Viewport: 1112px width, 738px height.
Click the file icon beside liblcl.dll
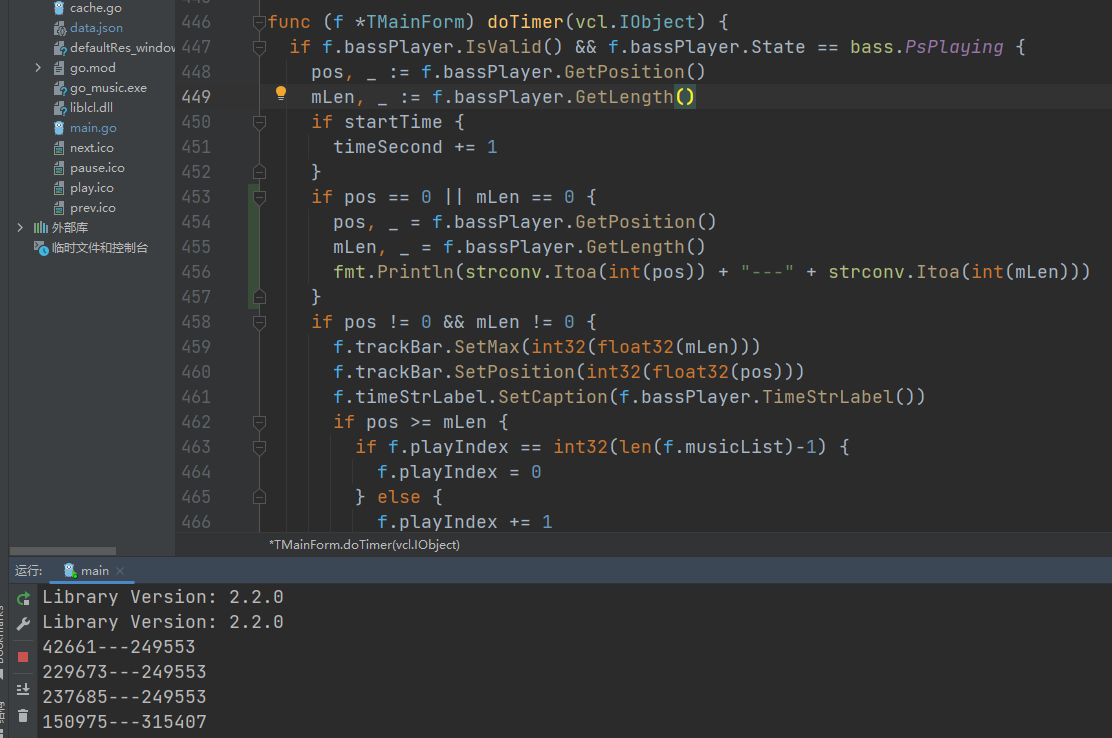pos(60,108)
